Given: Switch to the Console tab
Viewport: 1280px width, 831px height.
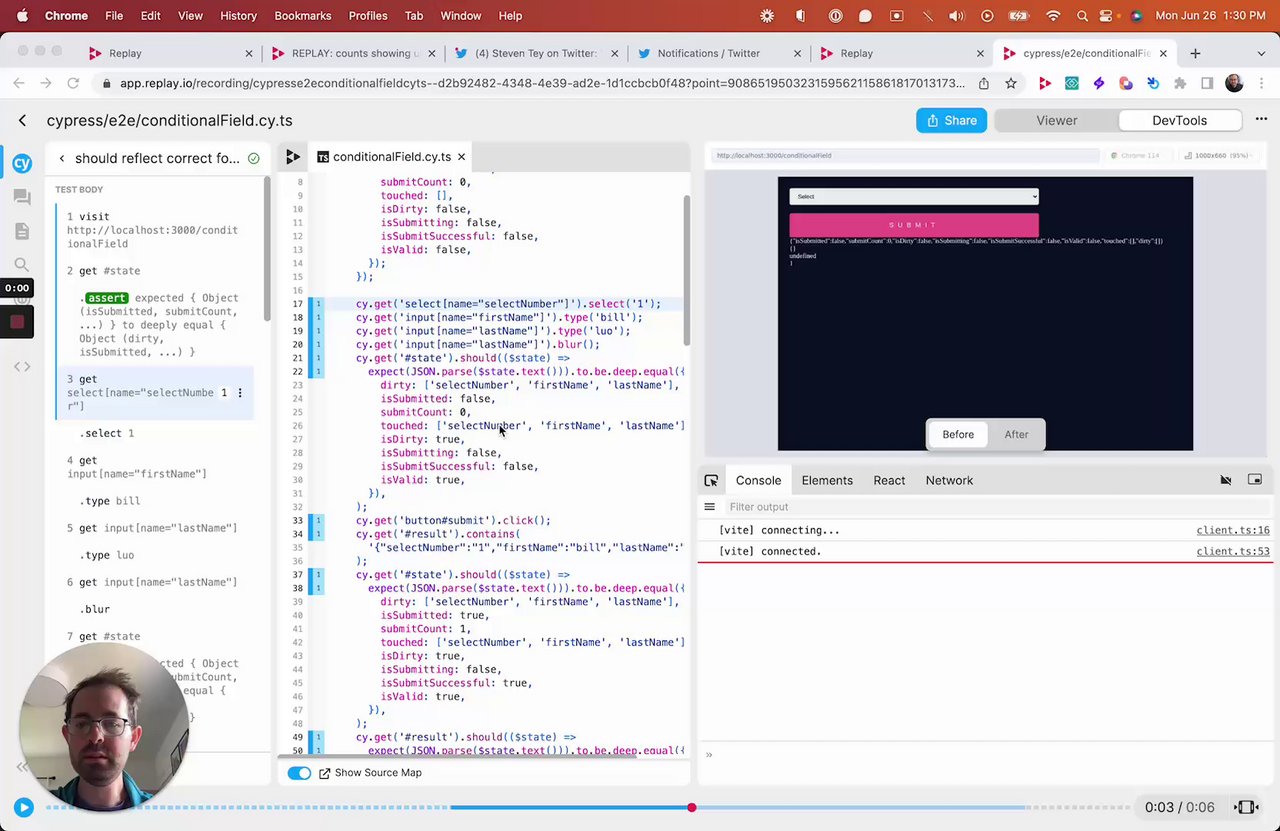Looking at the screenshot, I should [758, 480].
